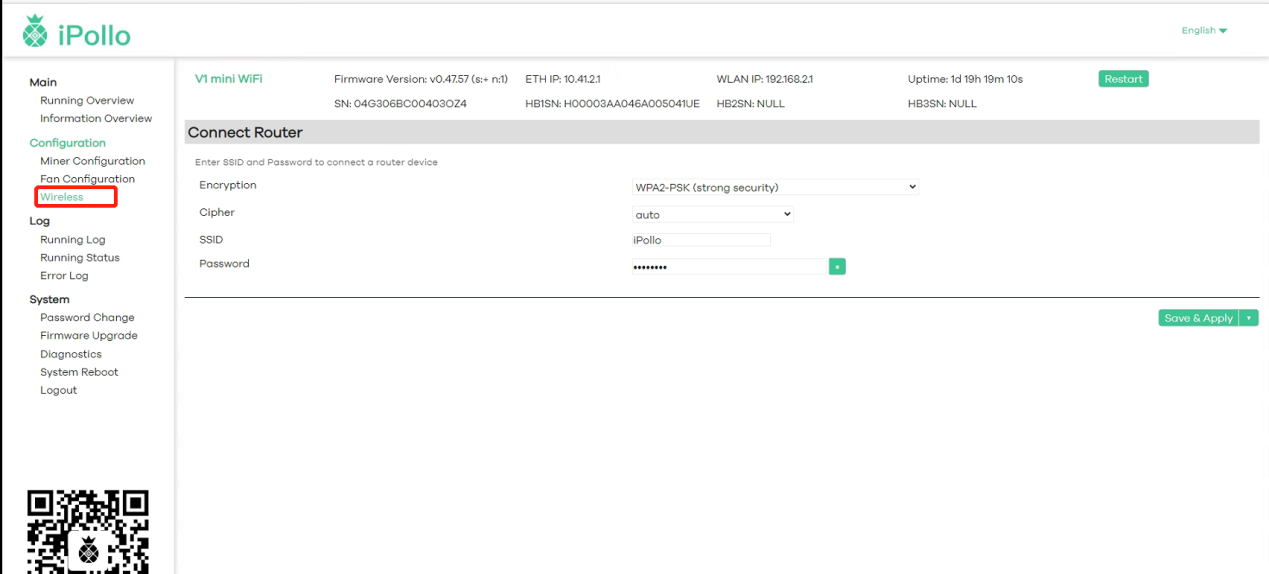Viewport: 1269px width, 574px height.
Task: Click the SSID input field
Action: 701,240
